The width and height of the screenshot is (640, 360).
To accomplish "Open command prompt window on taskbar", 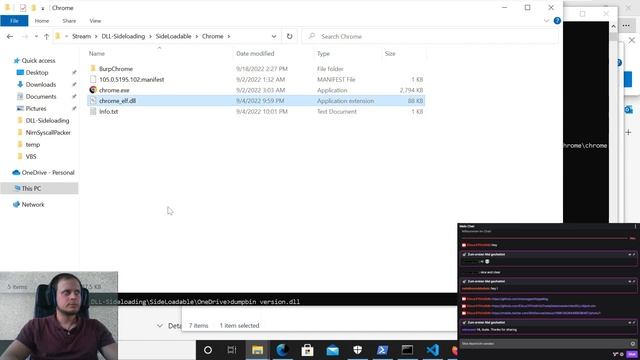I will click(x=407, y=350).
